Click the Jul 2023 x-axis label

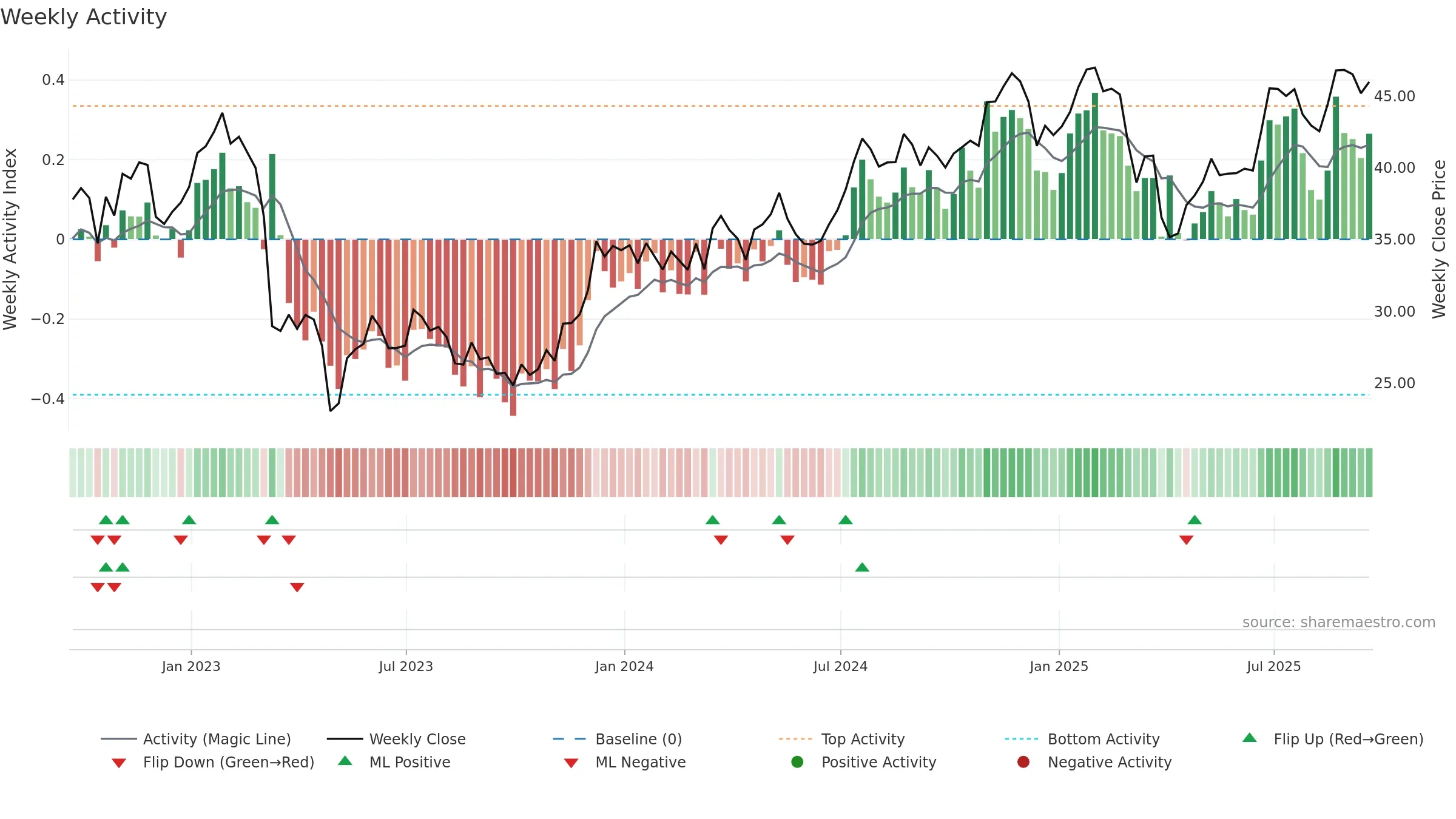406,666
